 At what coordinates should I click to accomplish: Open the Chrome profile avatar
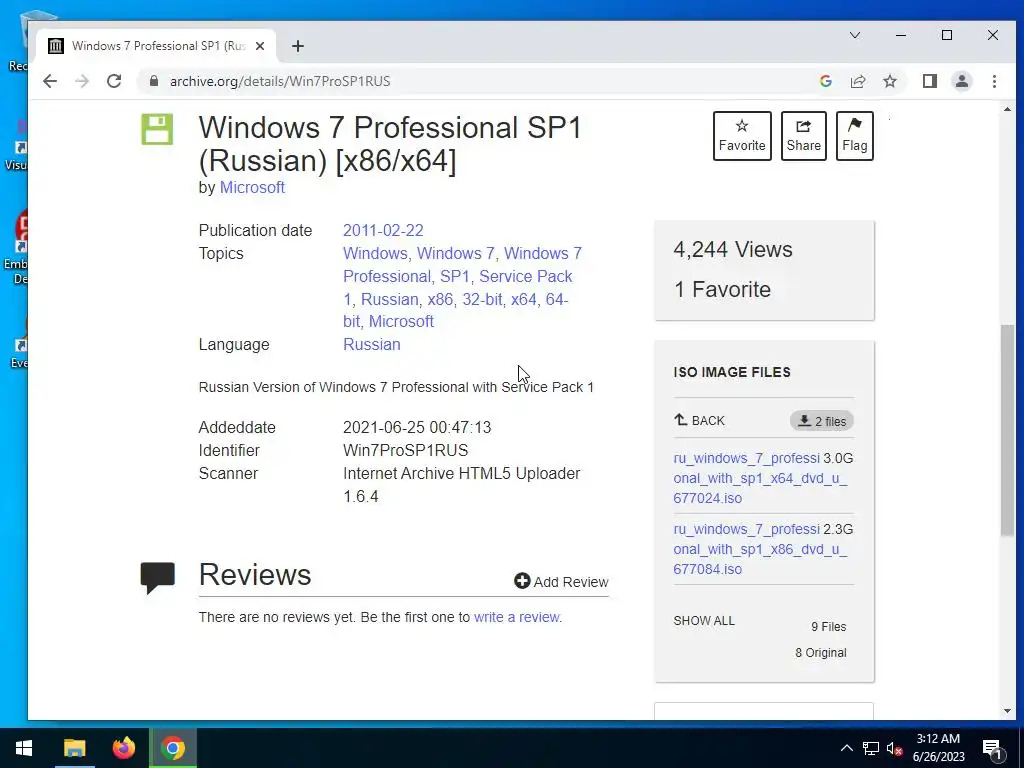962,81
